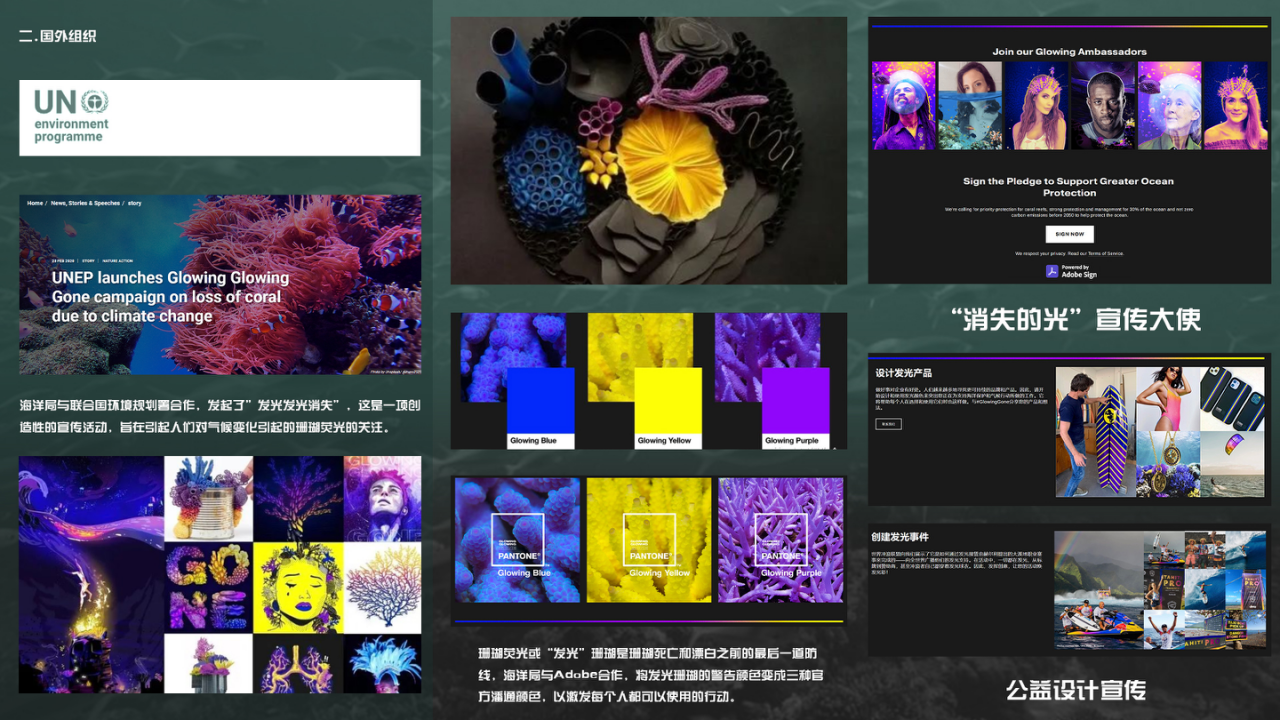The height and width of the screenshot is (720, 1280).
Task: Click the Jane Goodall ambassador portrait
Action: tap(1170, 105)
